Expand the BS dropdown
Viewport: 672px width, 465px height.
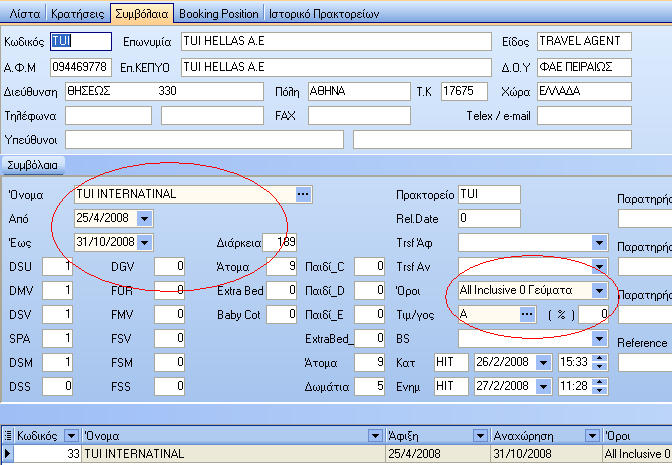[x=599, y=339]
